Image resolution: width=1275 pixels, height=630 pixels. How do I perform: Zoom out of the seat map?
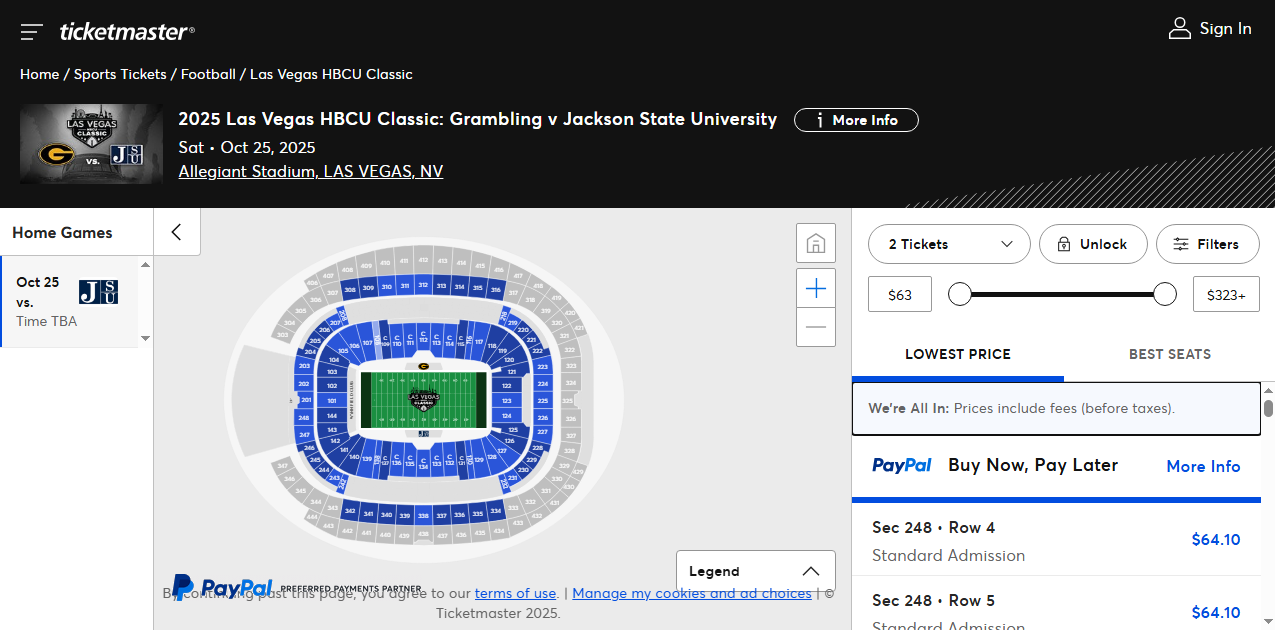[815, 327]
